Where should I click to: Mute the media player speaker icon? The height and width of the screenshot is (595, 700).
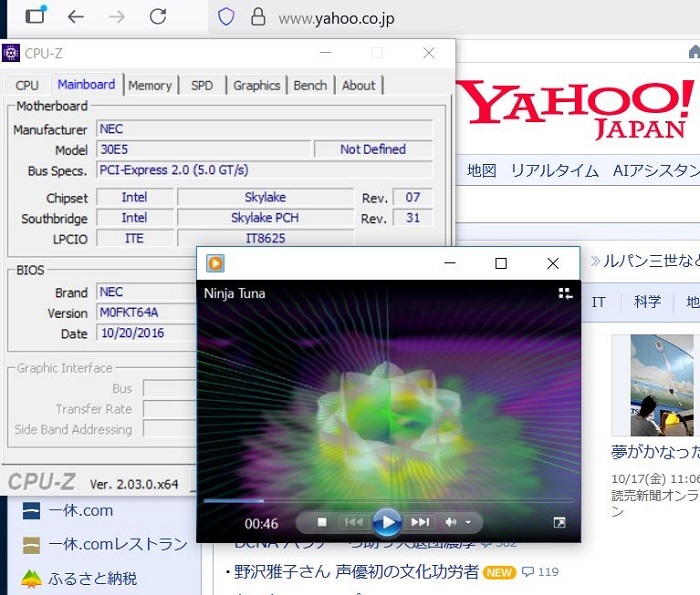point(451,522)
